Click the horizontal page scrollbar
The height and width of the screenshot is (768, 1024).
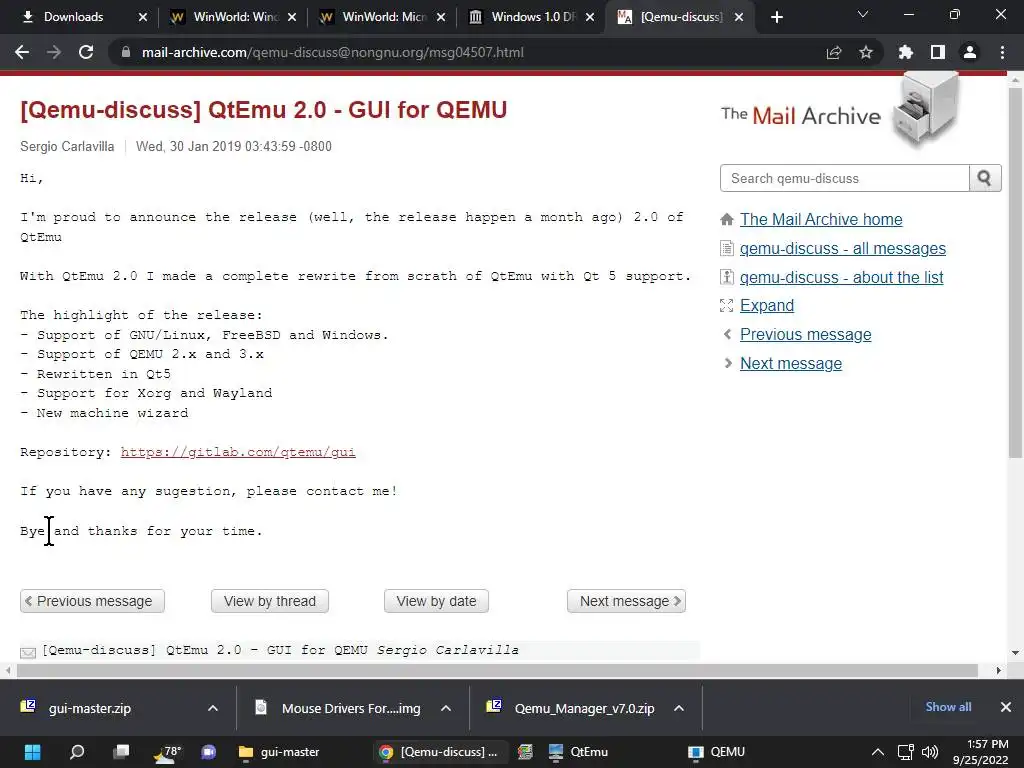[x=496, y=670]
